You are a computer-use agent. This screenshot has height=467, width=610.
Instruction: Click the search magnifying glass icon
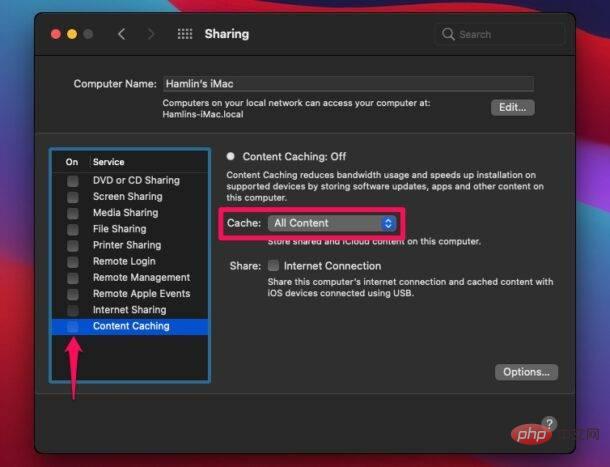click(x=448, y=34)
